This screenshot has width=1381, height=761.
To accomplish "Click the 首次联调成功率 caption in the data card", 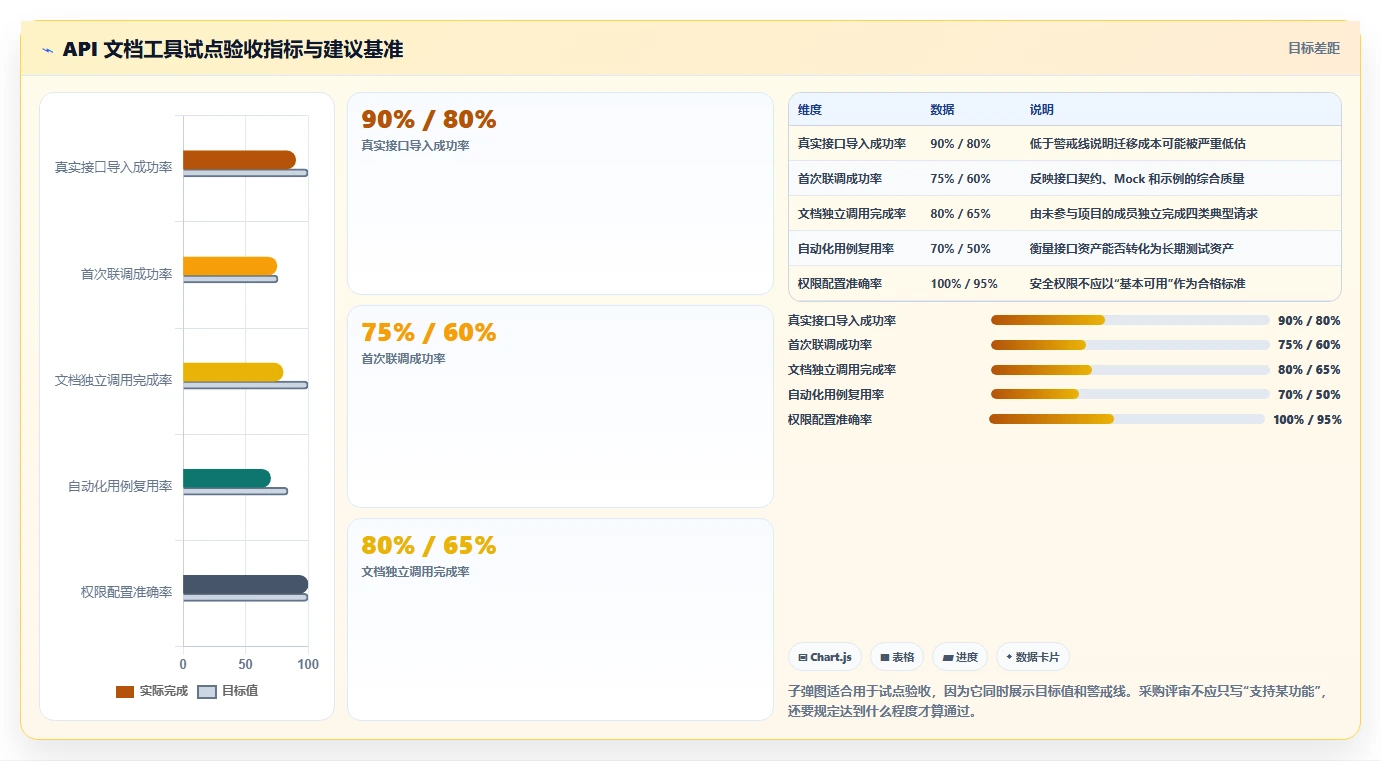I will [x=403, y=359].
